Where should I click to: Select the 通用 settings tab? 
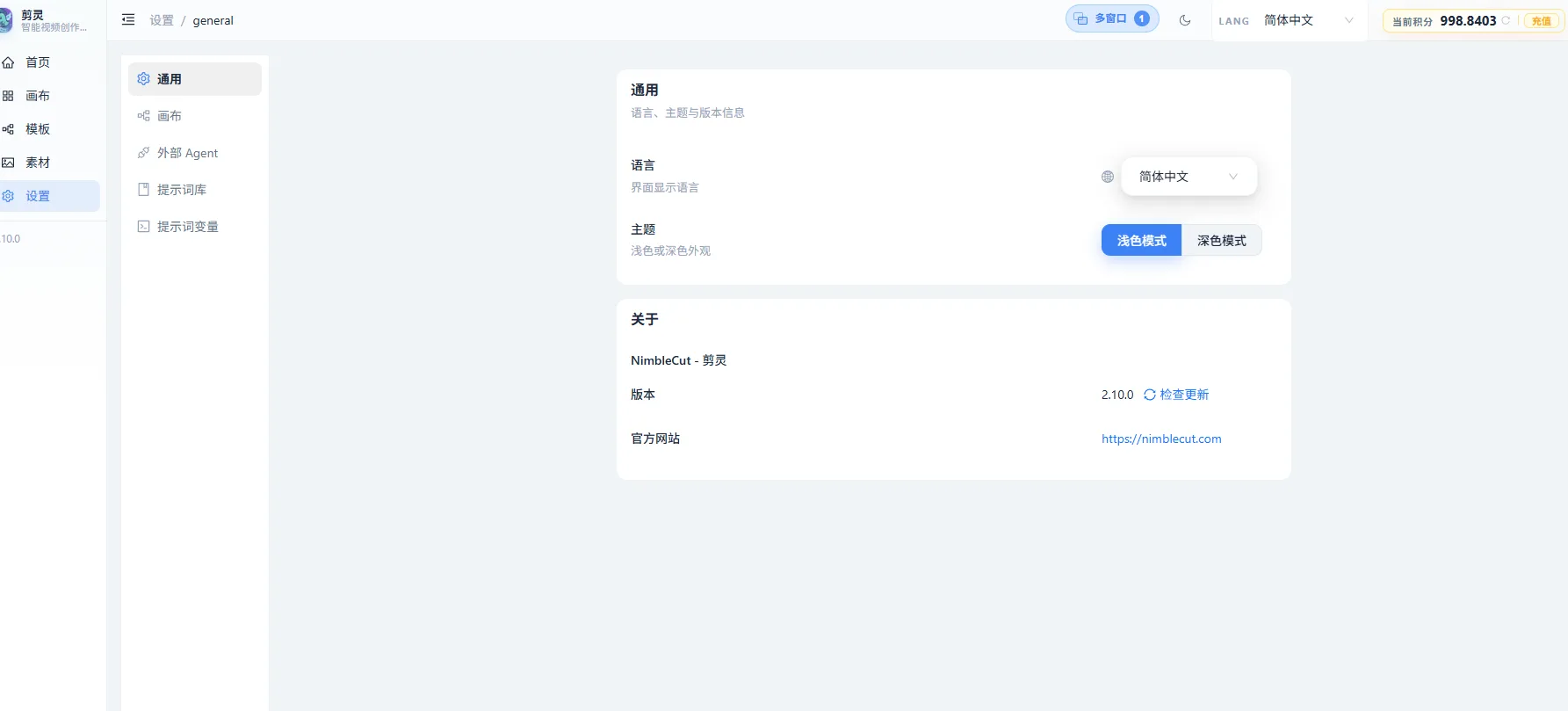(x=195, y=79)
